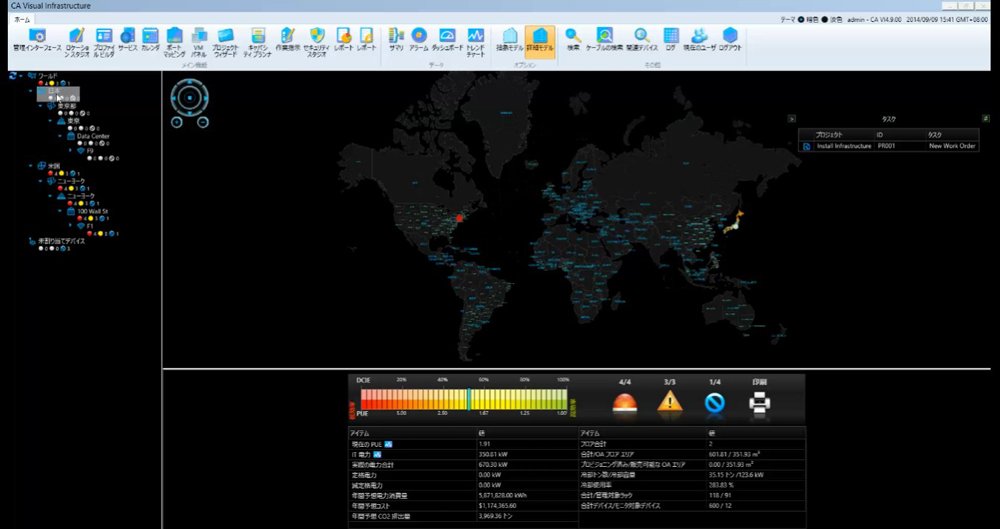Open the ログ log viewer
1000x529 pixels.
click(671, 40)
